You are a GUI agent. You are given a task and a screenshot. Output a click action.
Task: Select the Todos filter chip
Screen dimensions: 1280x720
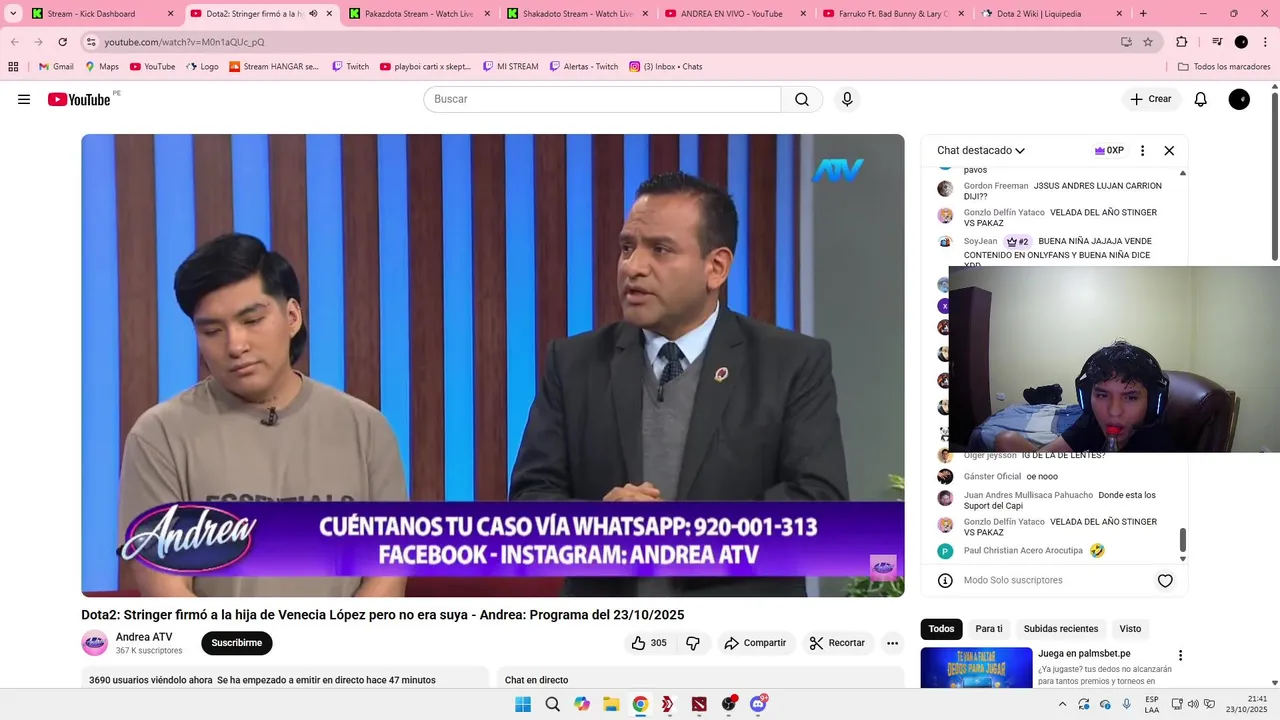(x=941, y=629)
